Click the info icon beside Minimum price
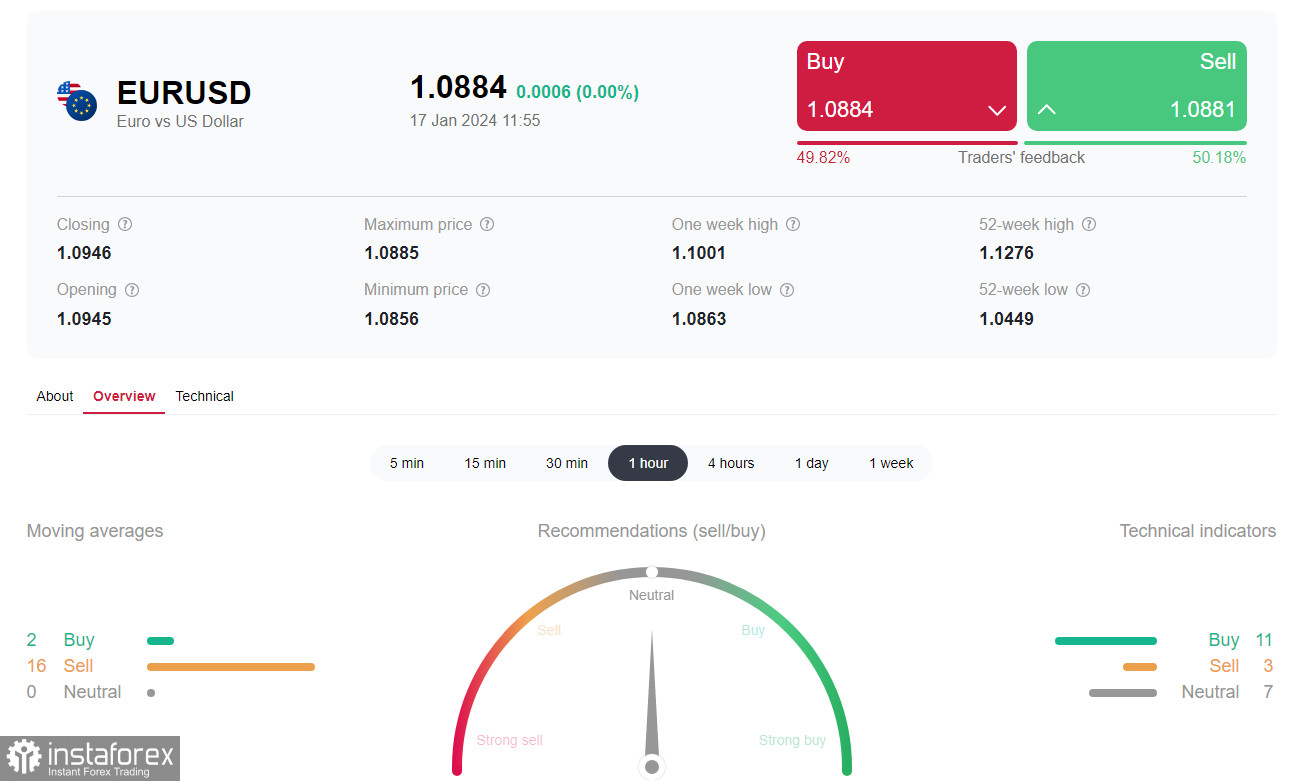Viewport: 1295px width, 781px height. tap(483, 290)
